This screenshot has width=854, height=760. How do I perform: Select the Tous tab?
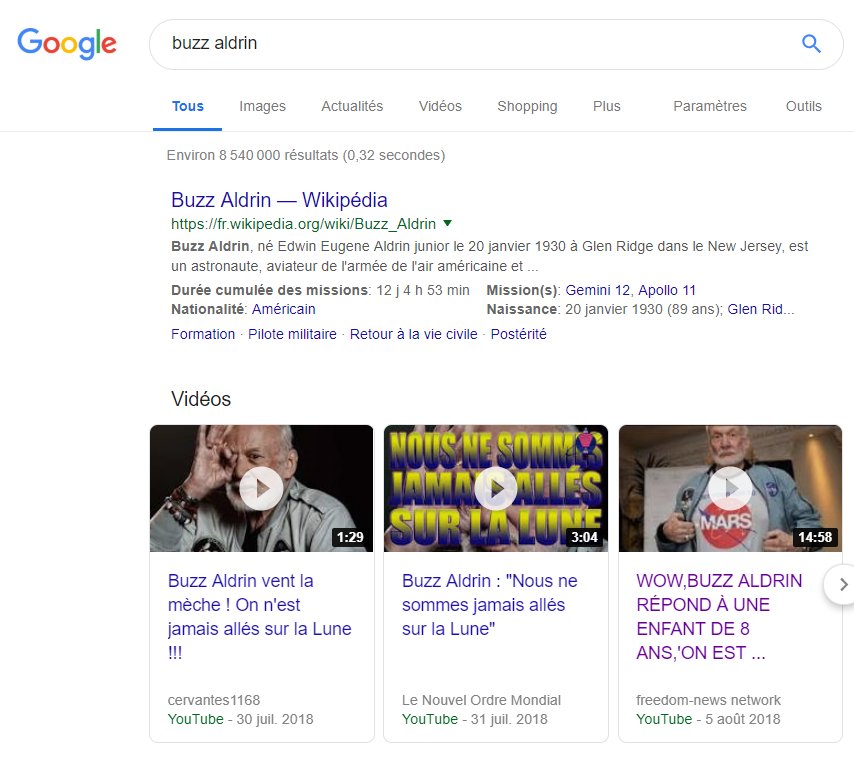click(x=187, y=106)
